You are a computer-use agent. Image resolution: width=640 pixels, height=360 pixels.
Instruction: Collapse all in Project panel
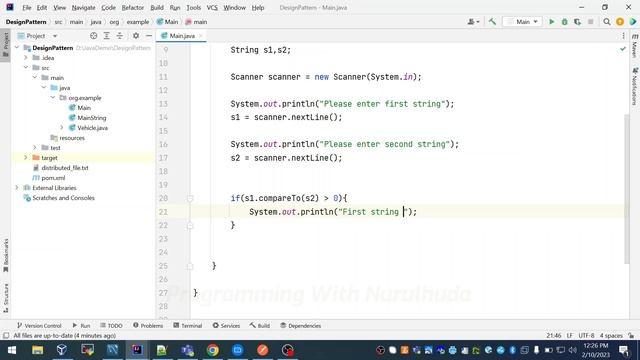120,36
